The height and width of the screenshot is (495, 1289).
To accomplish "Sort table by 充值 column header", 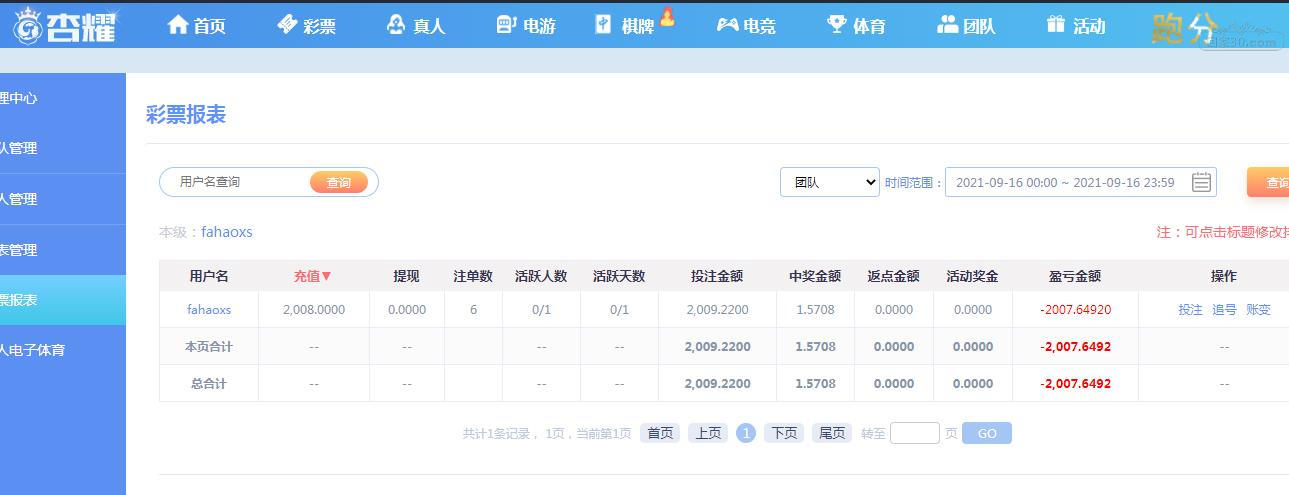I will [x=313, y=276].
